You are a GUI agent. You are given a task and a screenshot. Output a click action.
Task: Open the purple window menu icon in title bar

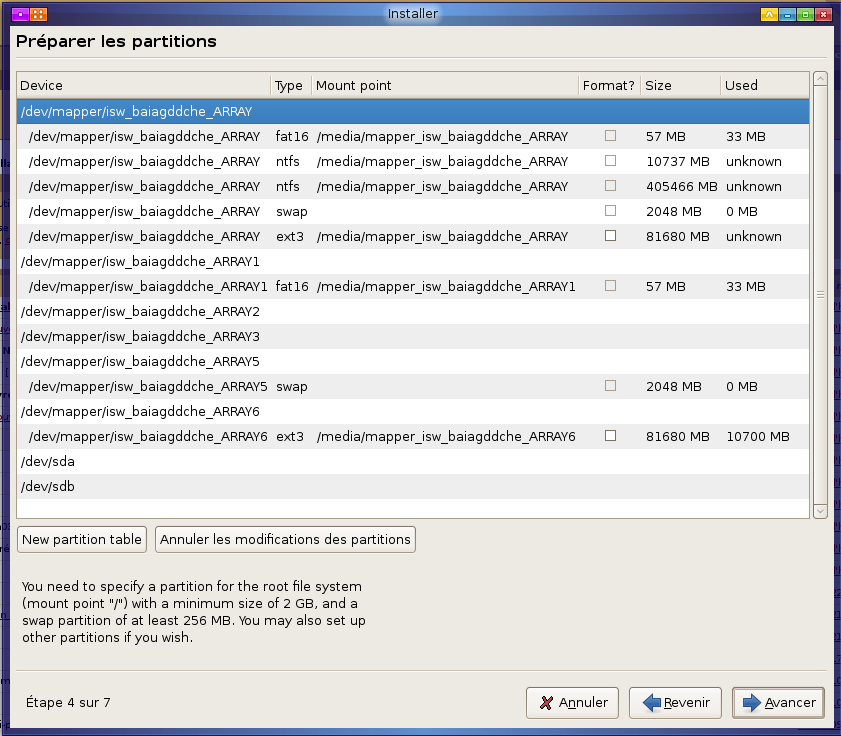tap(19, 14)
